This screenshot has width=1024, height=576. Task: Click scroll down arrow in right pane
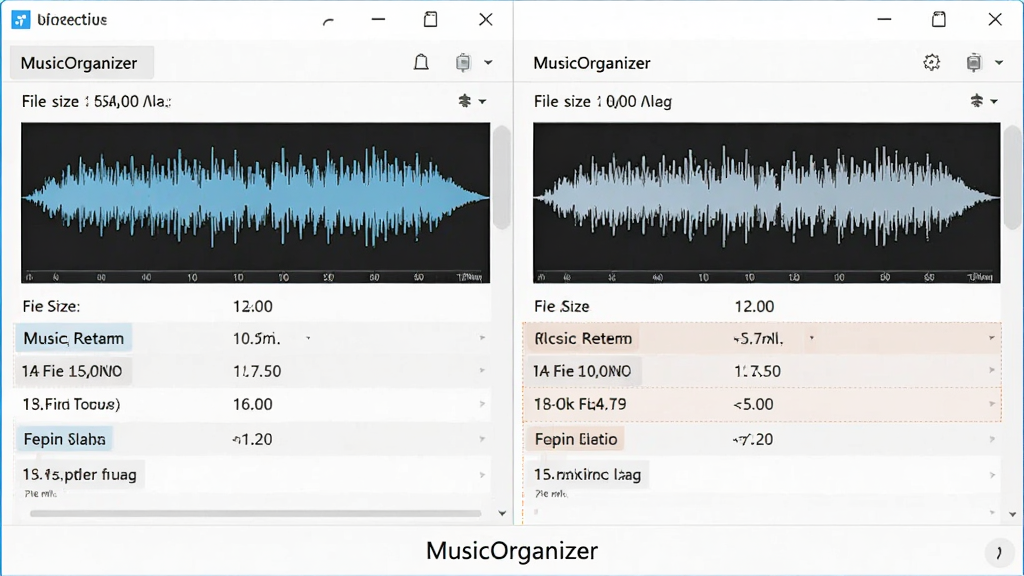pos(1012,515)
